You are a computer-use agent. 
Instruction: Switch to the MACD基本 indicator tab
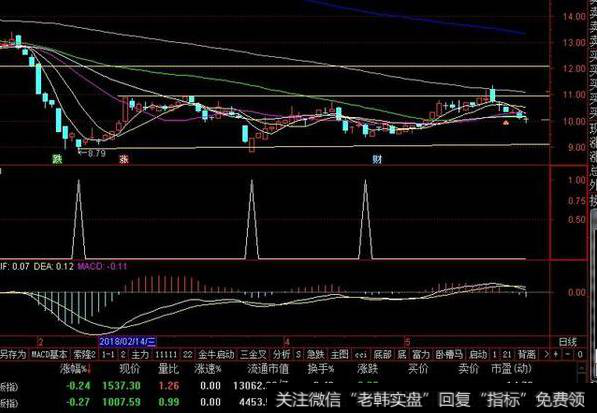click(x=49, y=354)
